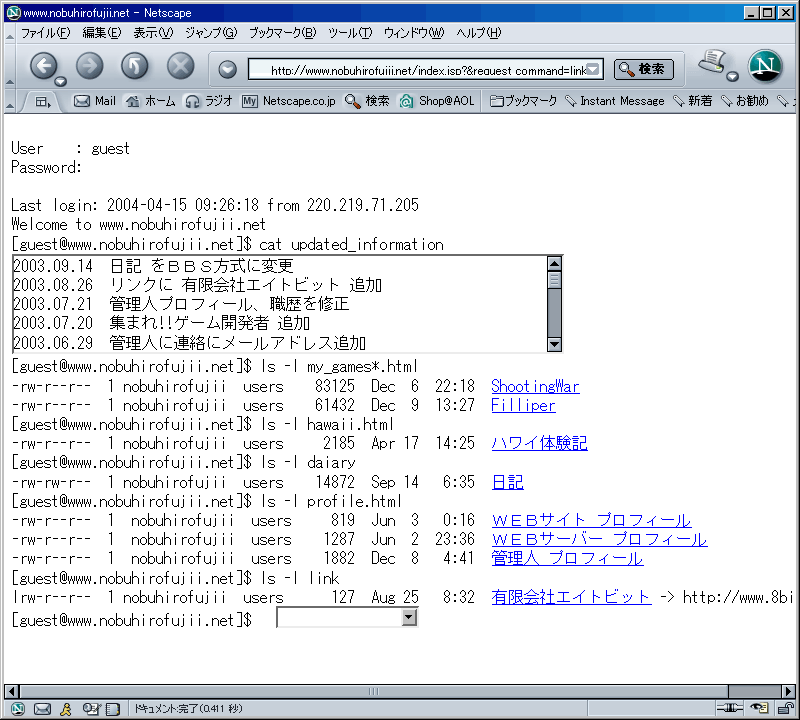Click the cookie/privacy eye icon in status bar

[759, 708]
